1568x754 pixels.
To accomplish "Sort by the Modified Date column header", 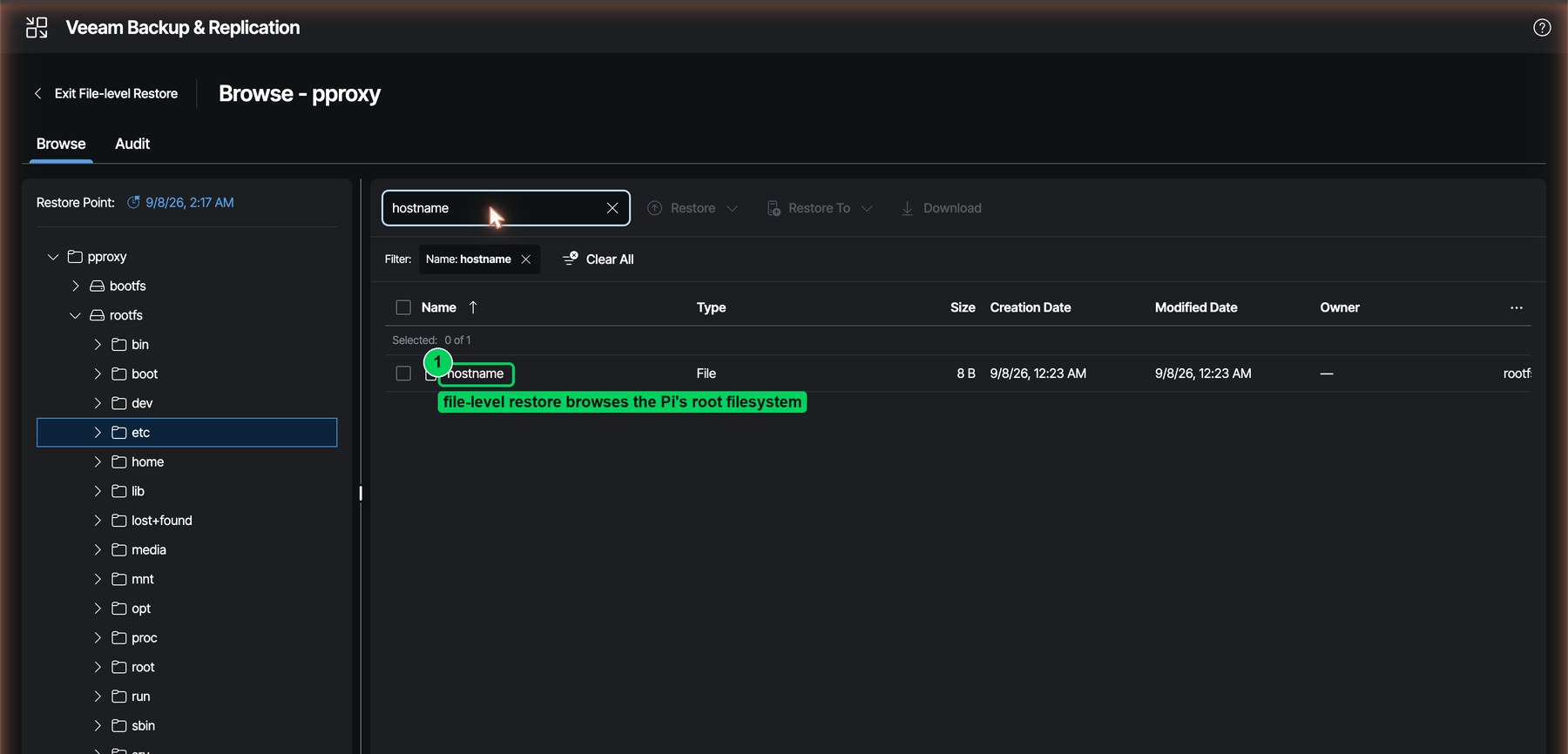I will point(1196,307).
